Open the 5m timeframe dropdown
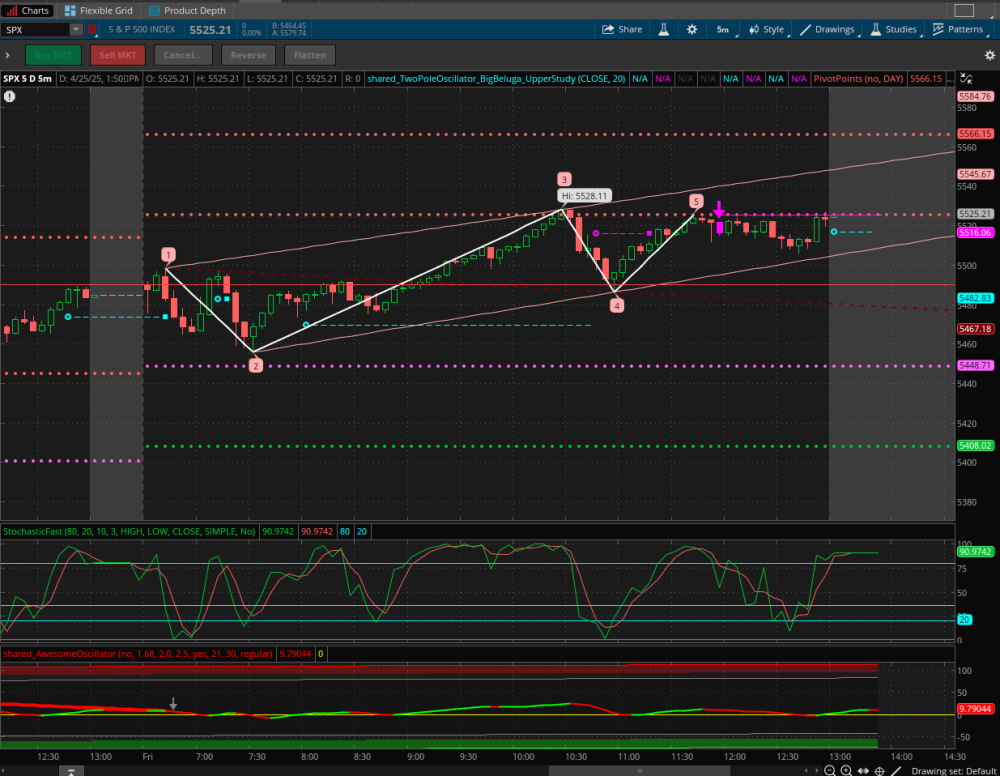 coord(722,29)
